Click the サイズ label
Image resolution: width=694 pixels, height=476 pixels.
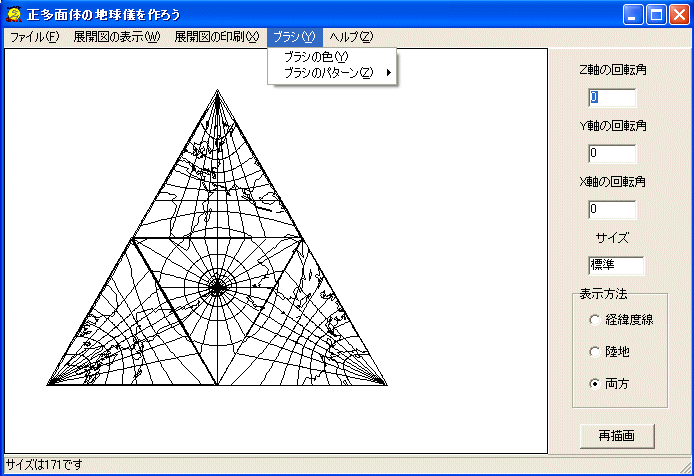[612, 238]
